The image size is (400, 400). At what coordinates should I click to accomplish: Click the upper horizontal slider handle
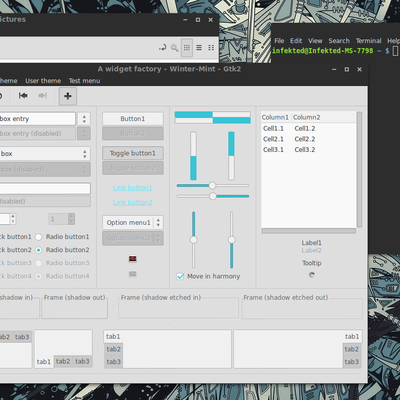click(x=212, y=185)
